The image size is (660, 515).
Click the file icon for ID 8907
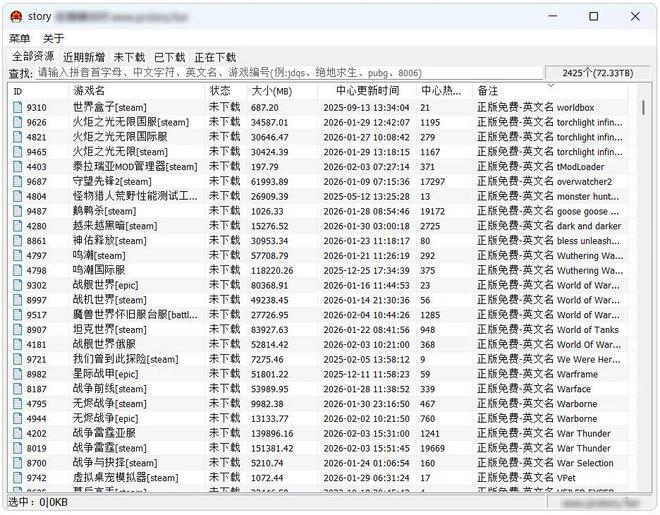[17, 329]
